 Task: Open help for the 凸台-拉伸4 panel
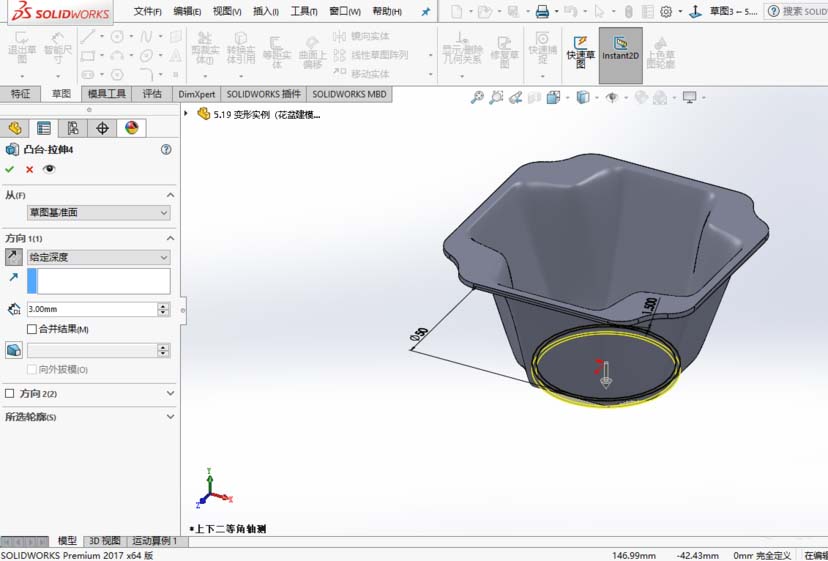166,149
